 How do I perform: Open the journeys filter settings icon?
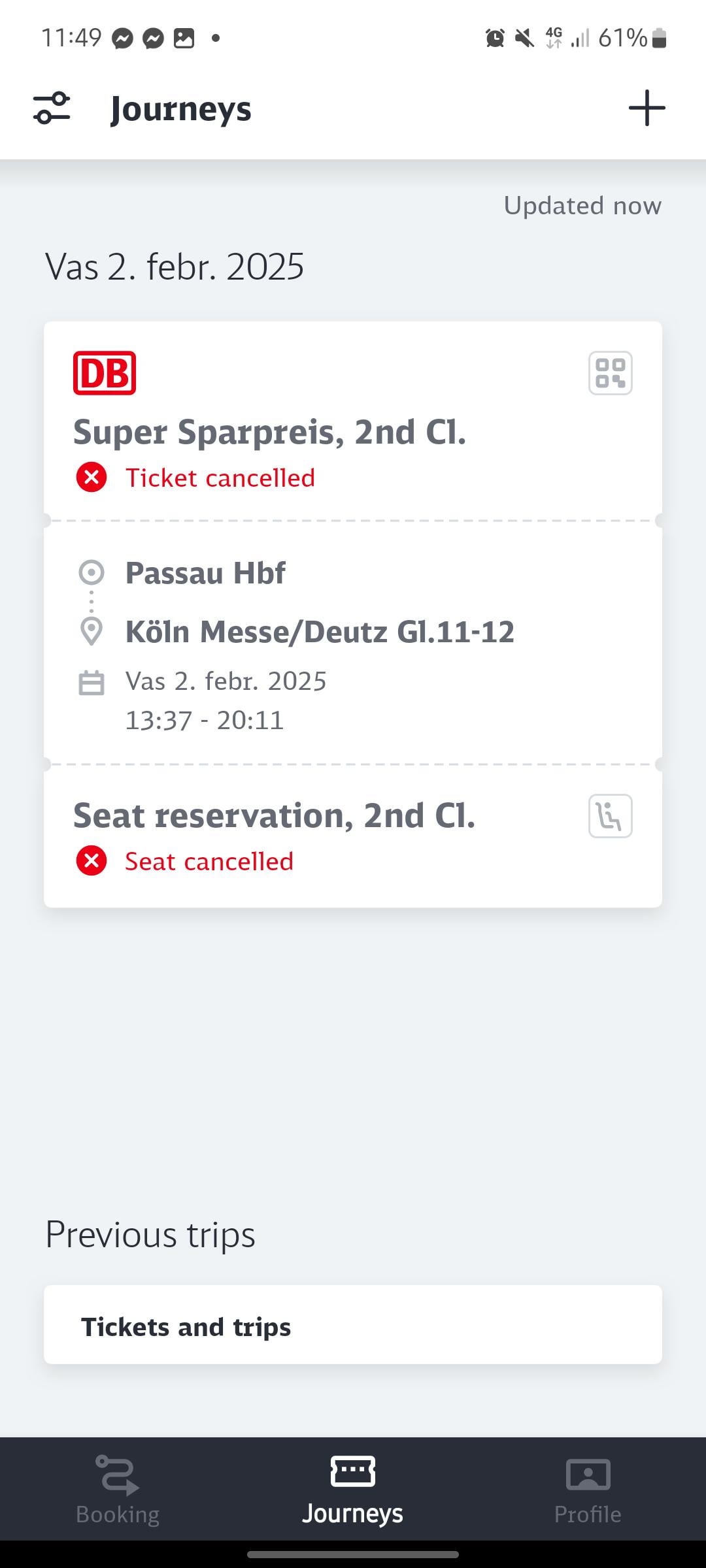52,108
